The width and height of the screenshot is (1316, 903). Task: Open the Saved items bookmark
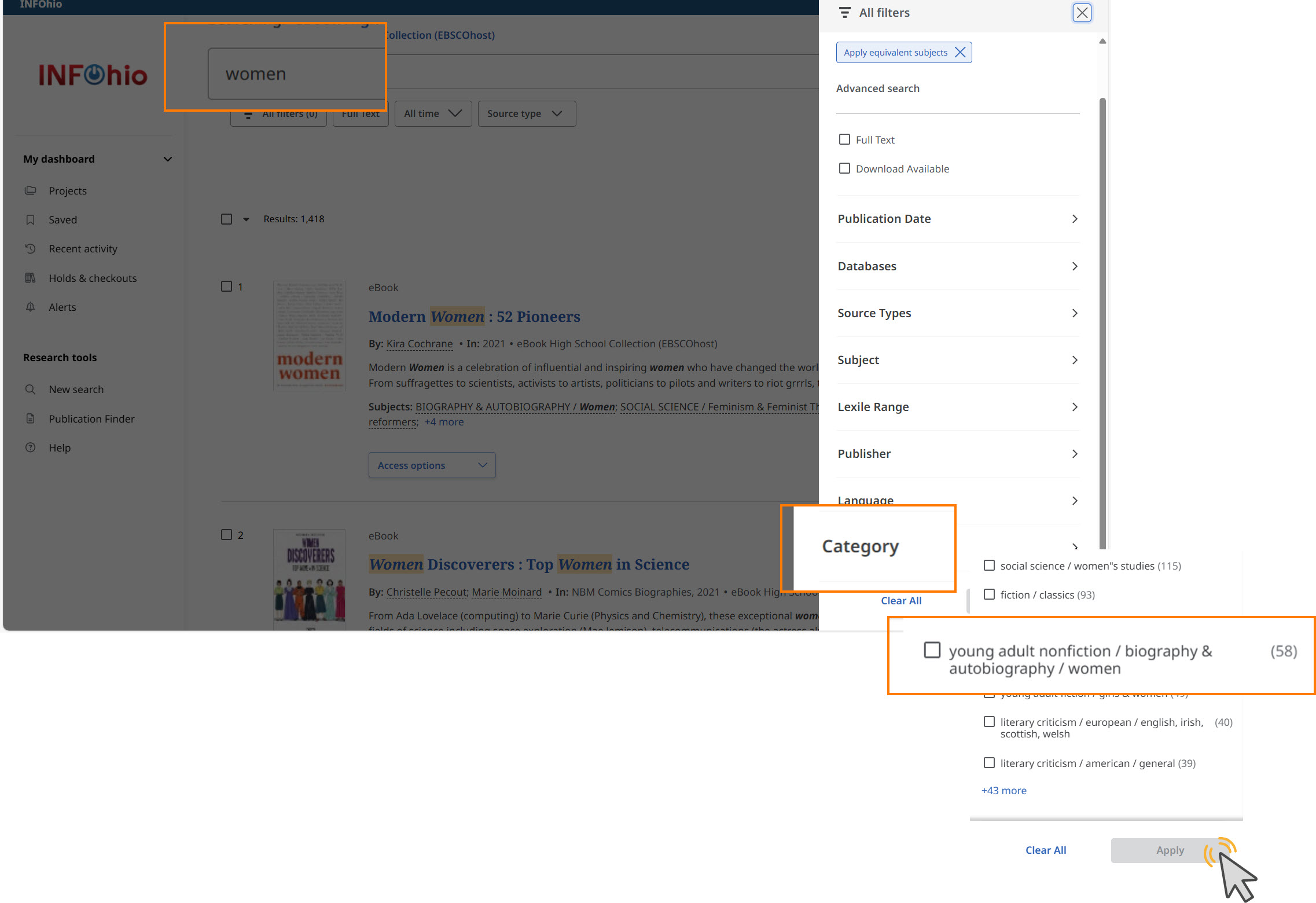tap(63, 219)
